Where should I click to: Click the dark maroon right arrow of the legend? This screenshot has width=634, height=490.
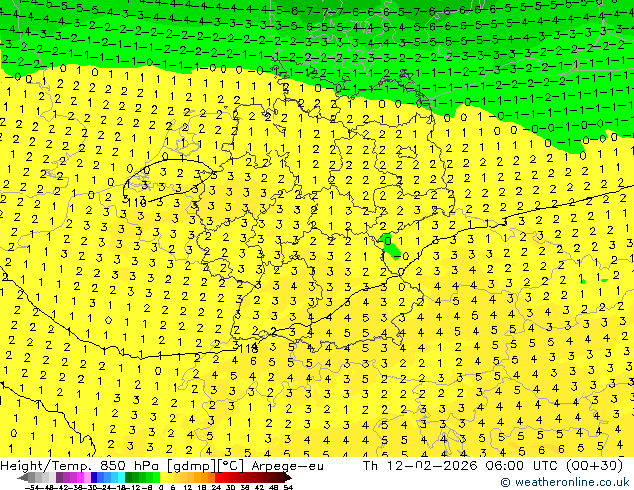(288, 478)
